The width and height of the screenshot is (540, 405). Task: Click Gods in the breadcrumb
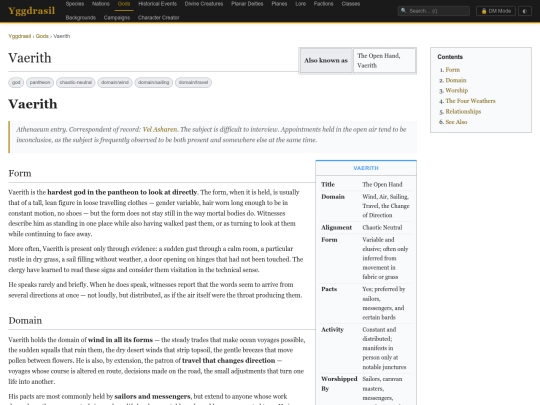(x=42, y=36)
